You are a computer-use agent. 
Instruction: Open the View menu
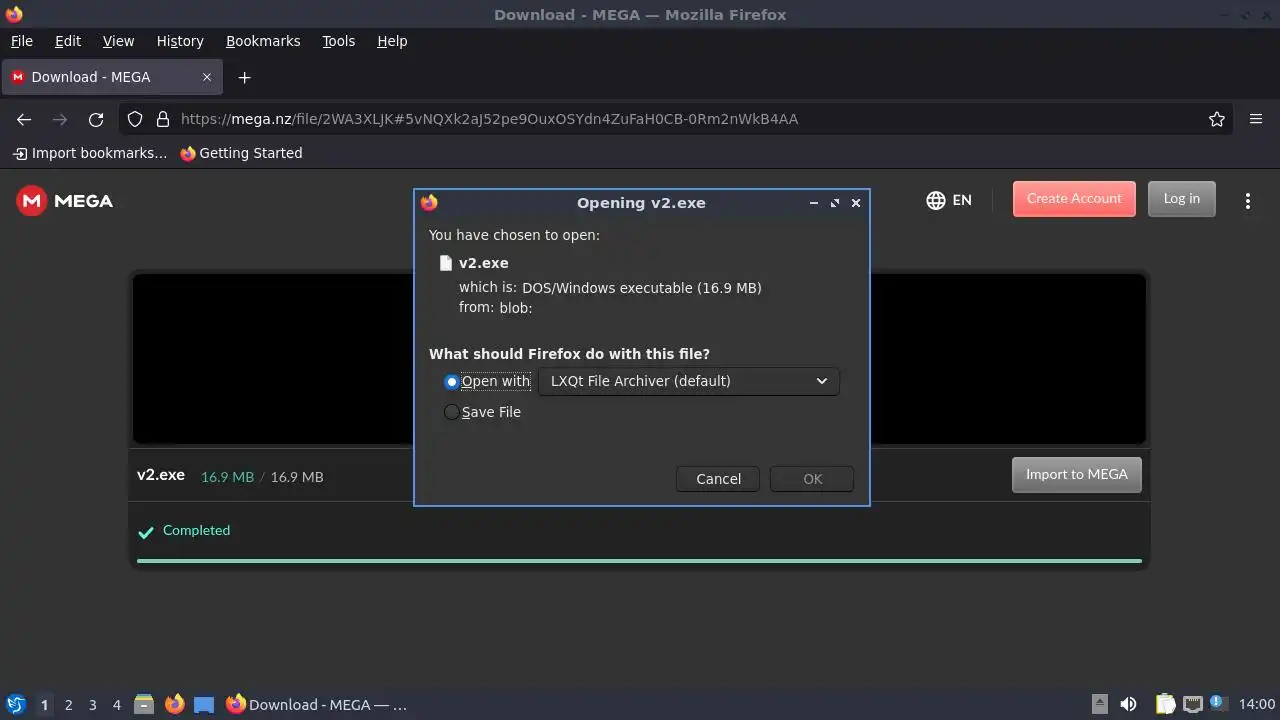118,41
